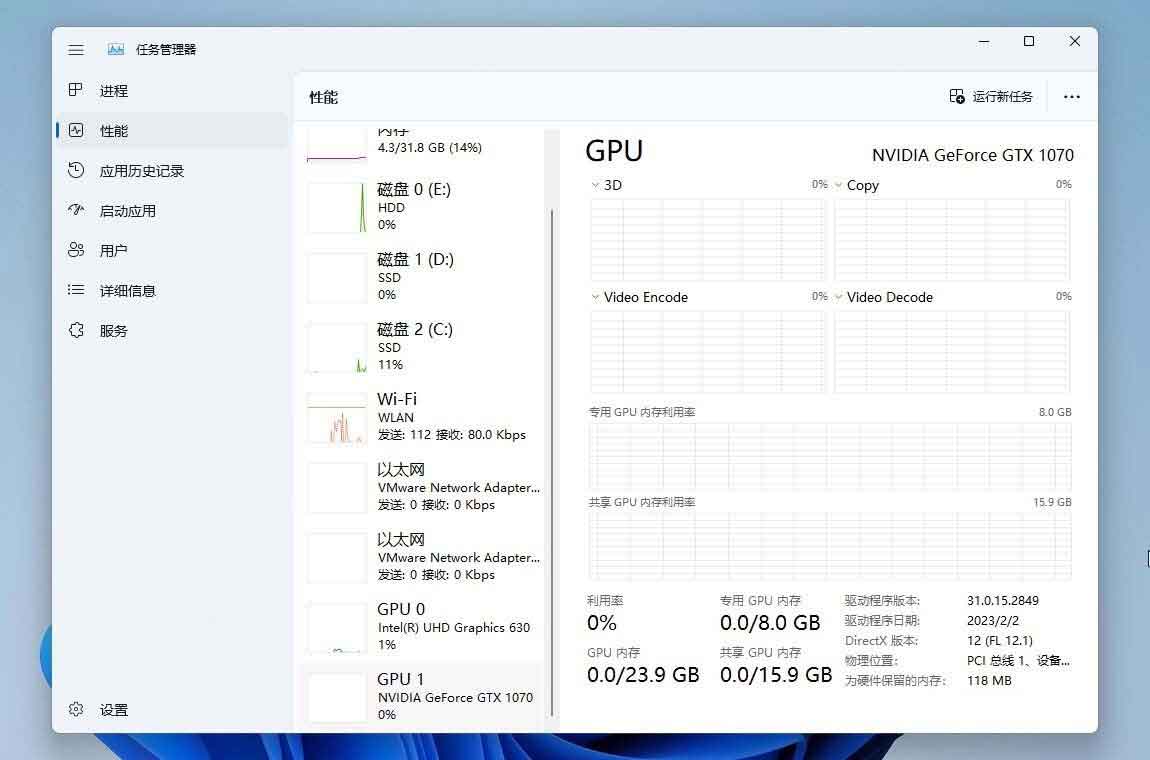Open the 服务 page

[x=172, y=331]
